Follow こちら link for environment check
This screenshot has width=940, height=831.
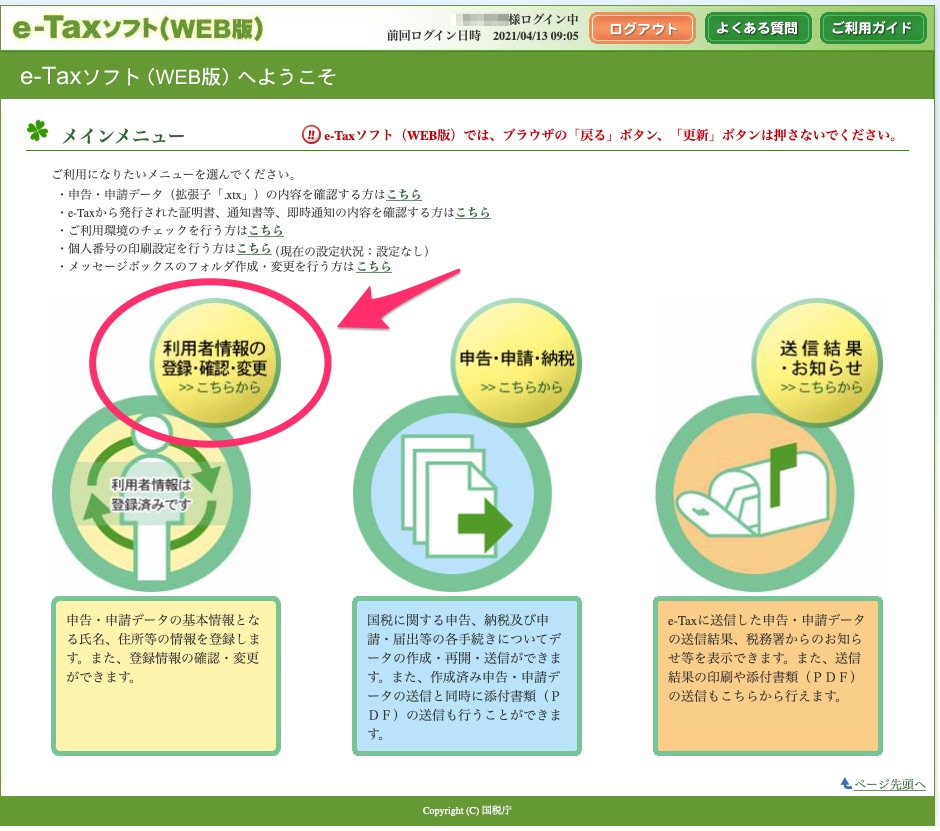(266, 230)
